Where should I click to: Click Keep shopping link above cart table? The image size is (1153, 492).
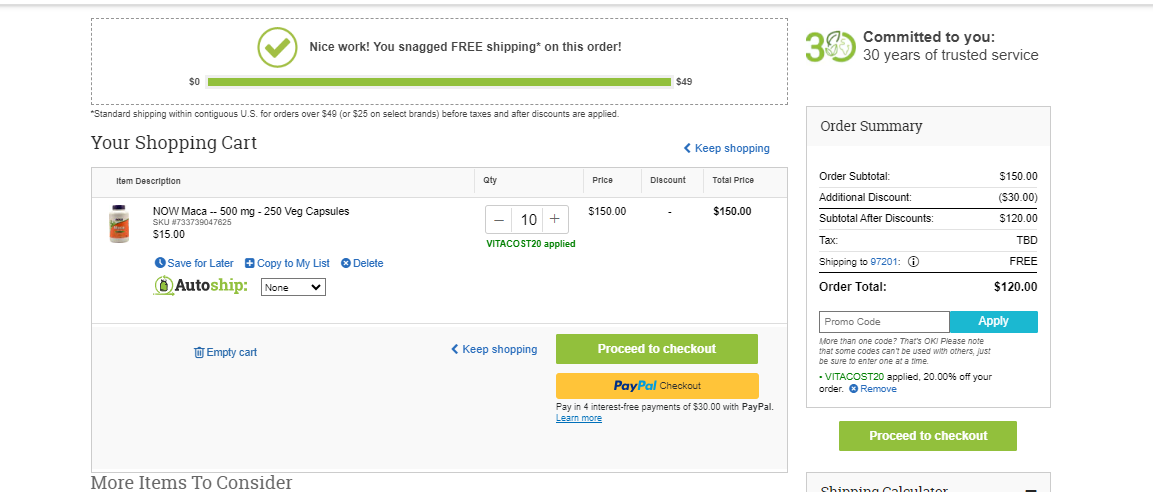tap(727, 149)
